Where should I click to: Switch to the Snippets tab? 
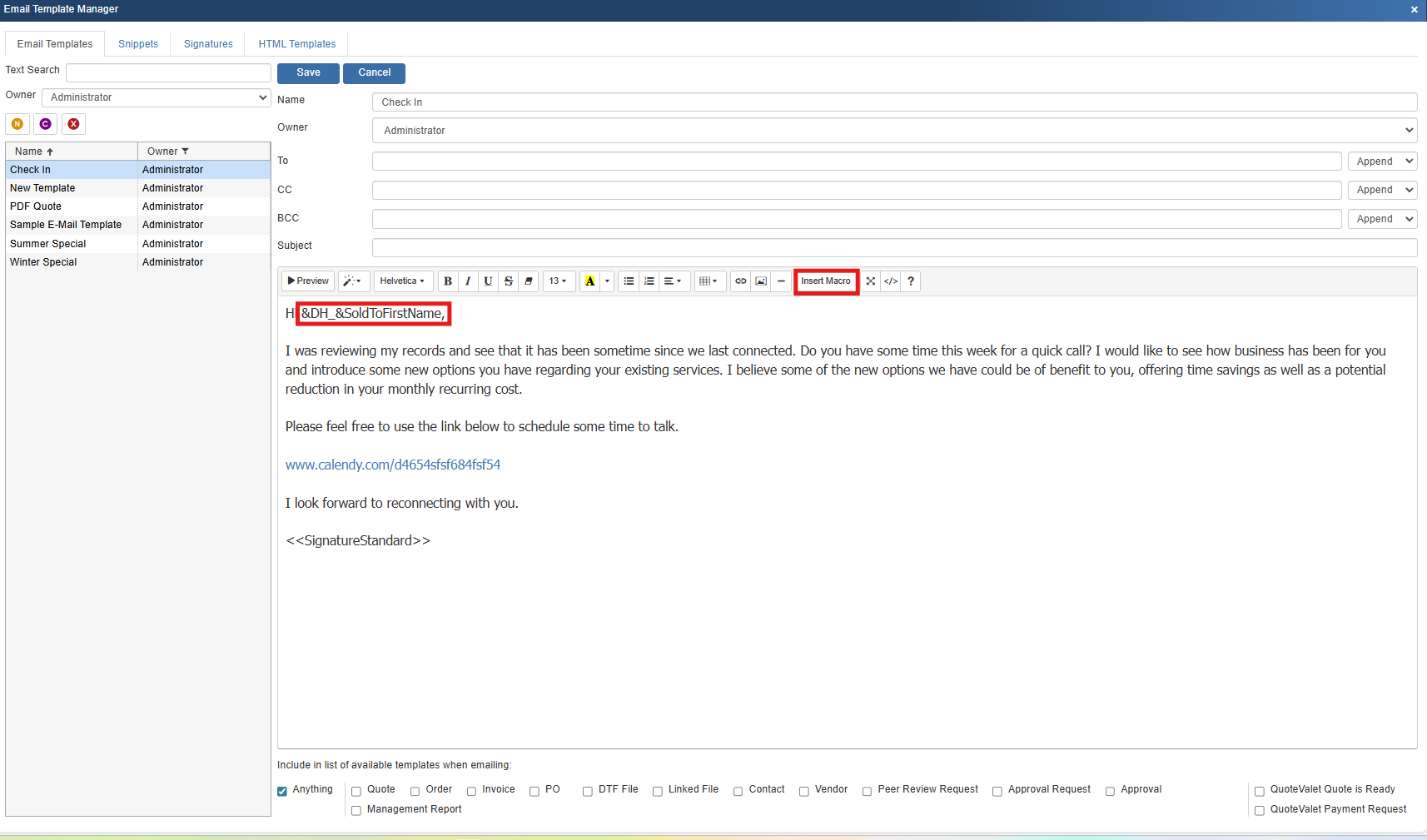click(138, 44)
